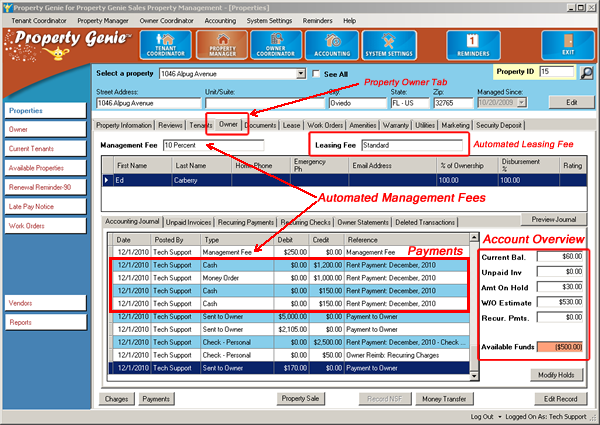The height and width of the screenshot is (425, 600).
Task: Switch to the Reviews tab
Action: click(170, 125)
